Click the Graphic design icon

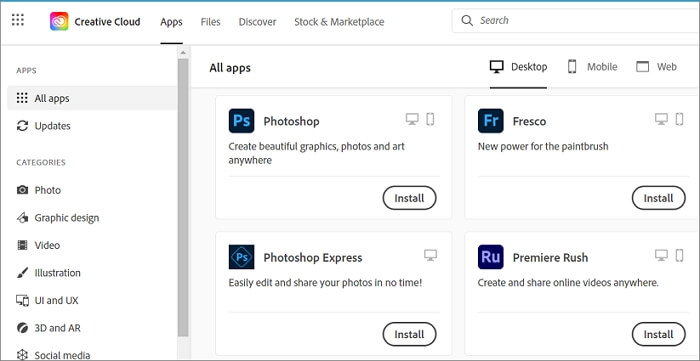point(22,218)
